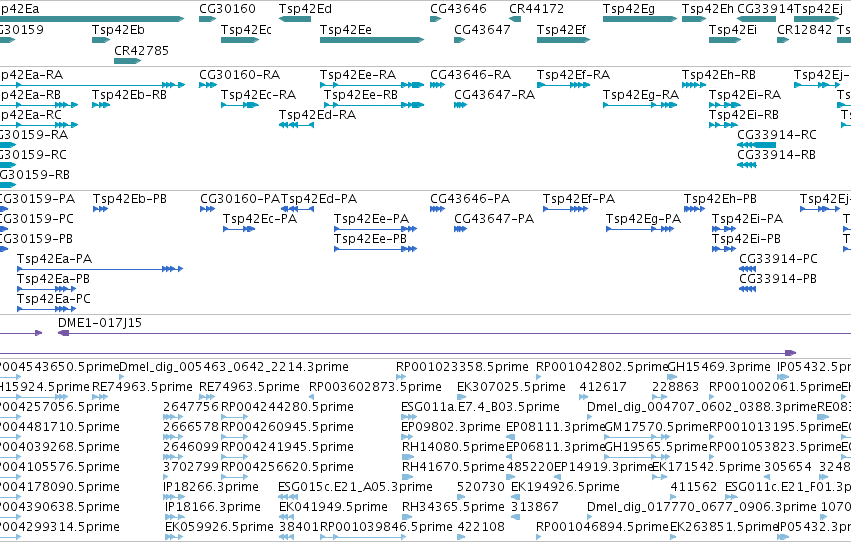Select protein CG30160-PA

click(x=240, y=199)
